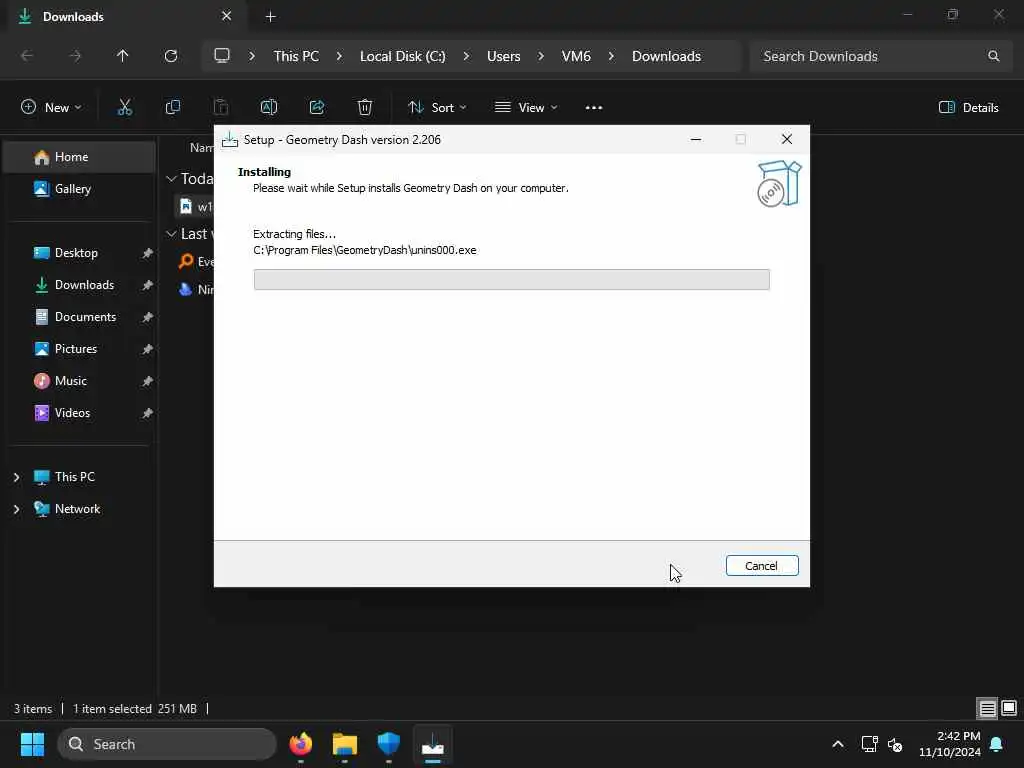Expand chevron after VM6 in breadcrumb

tap(611, 56)
